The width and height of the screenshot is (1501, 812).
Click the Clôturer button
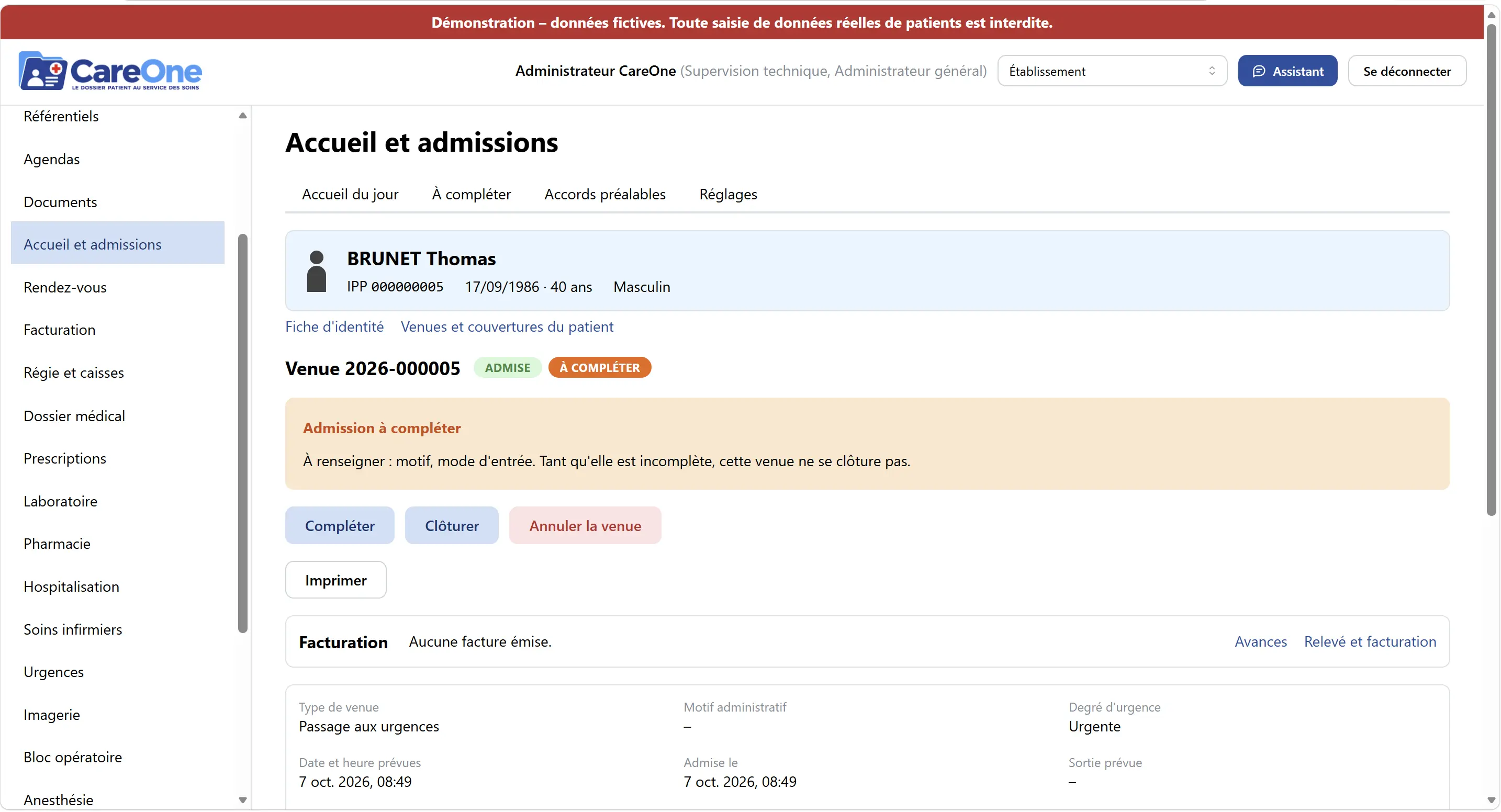click(452, 525)
